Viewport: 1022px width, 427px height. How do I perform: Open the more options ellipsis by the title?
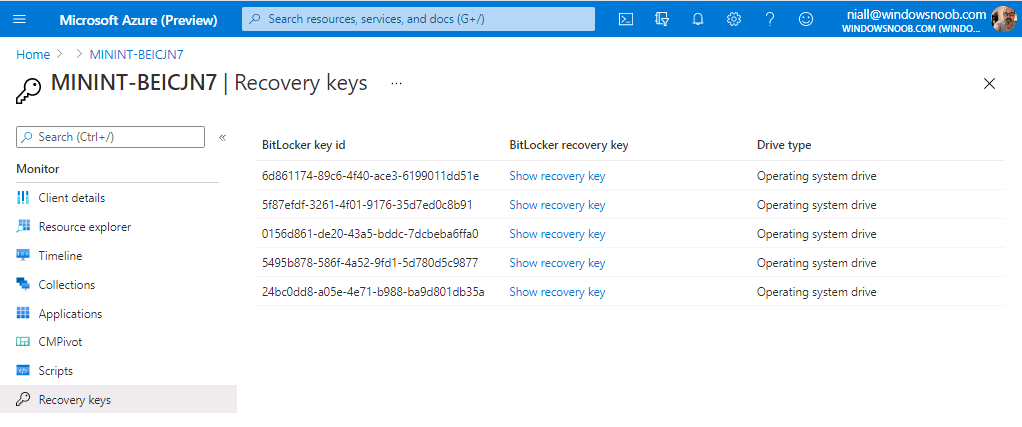(x=396, y=83)
